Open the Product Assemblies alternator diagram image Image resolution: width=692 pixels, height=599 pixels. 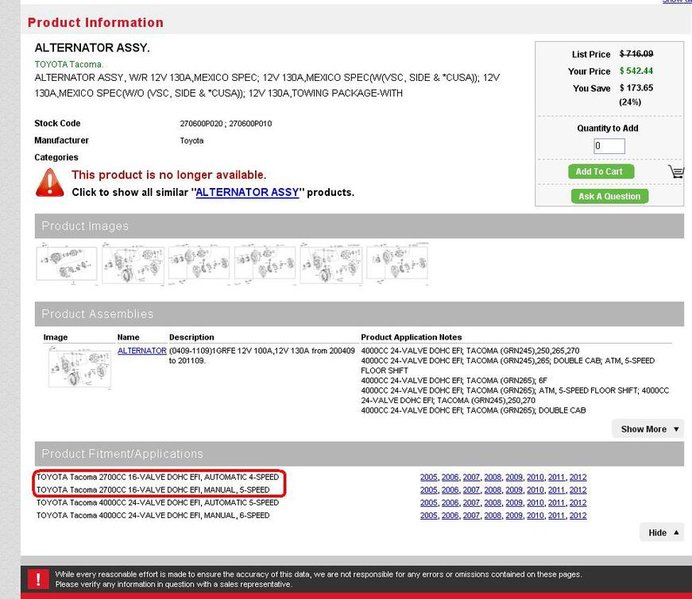(x=80, y=368)
